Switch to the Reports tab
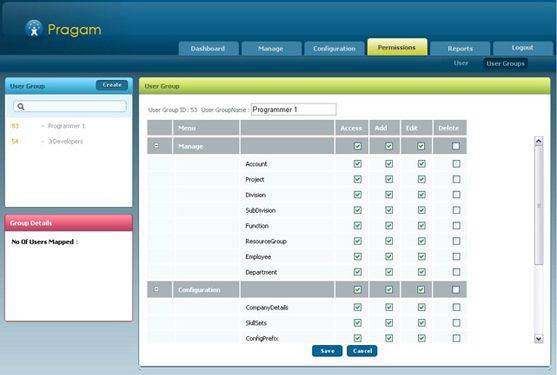 click(460, 48)
